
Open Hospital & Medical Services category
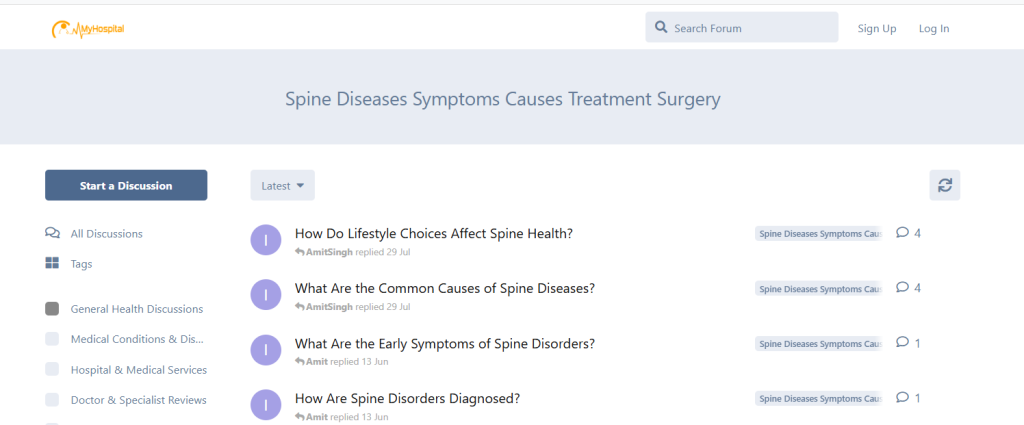click(x=138, y=370)
